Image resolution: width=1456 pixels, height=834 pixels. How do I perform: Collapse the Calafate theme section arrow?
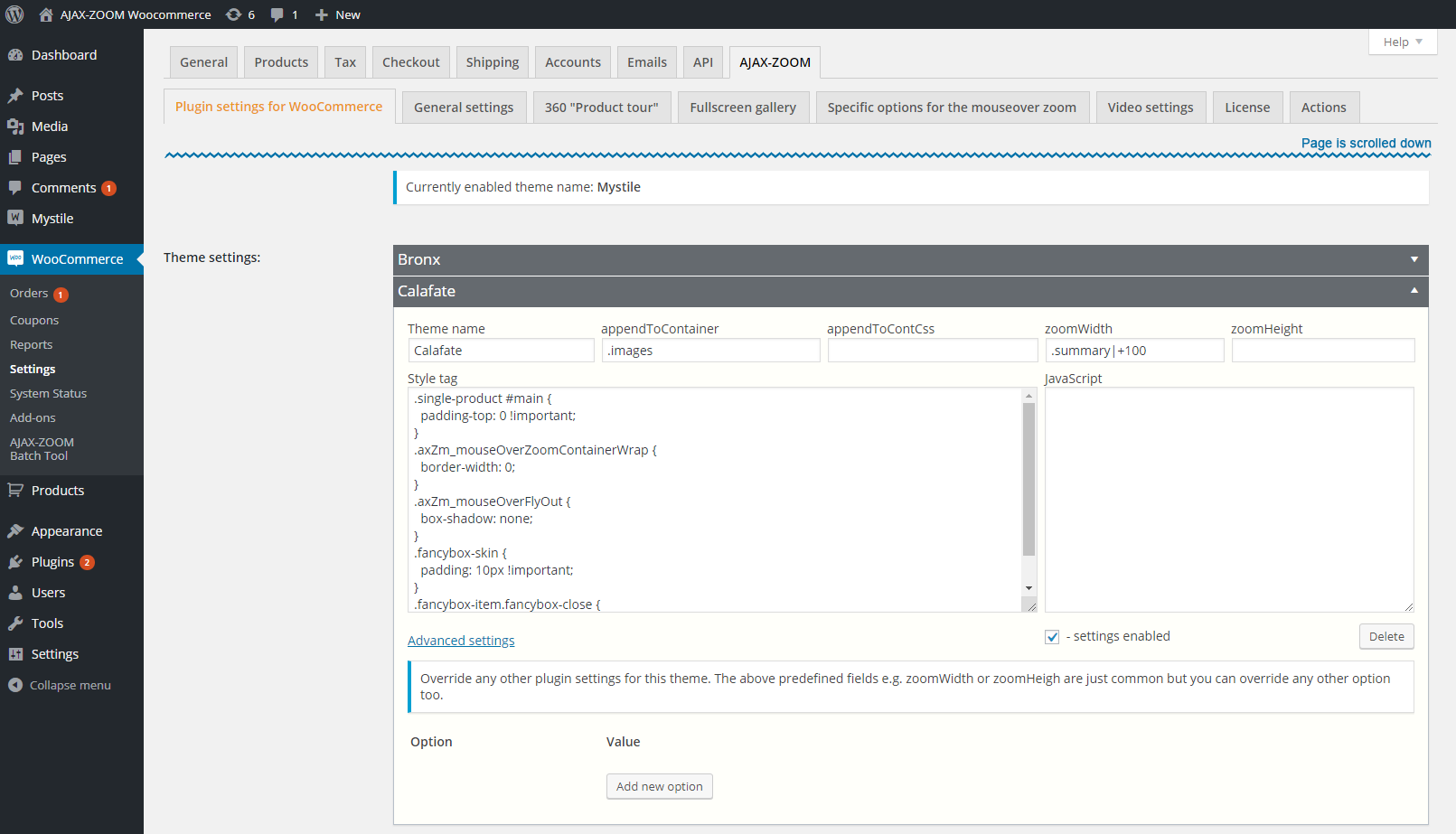point(1414,290)
